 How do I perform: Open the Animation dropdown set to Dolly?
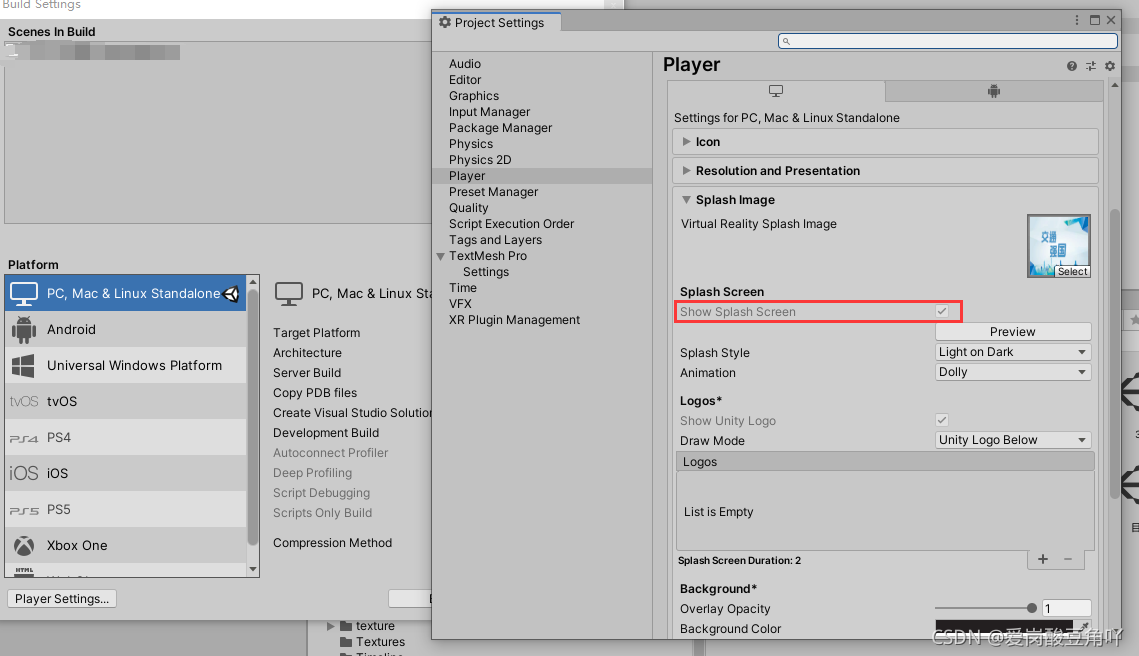click(x=1013, y=372)
